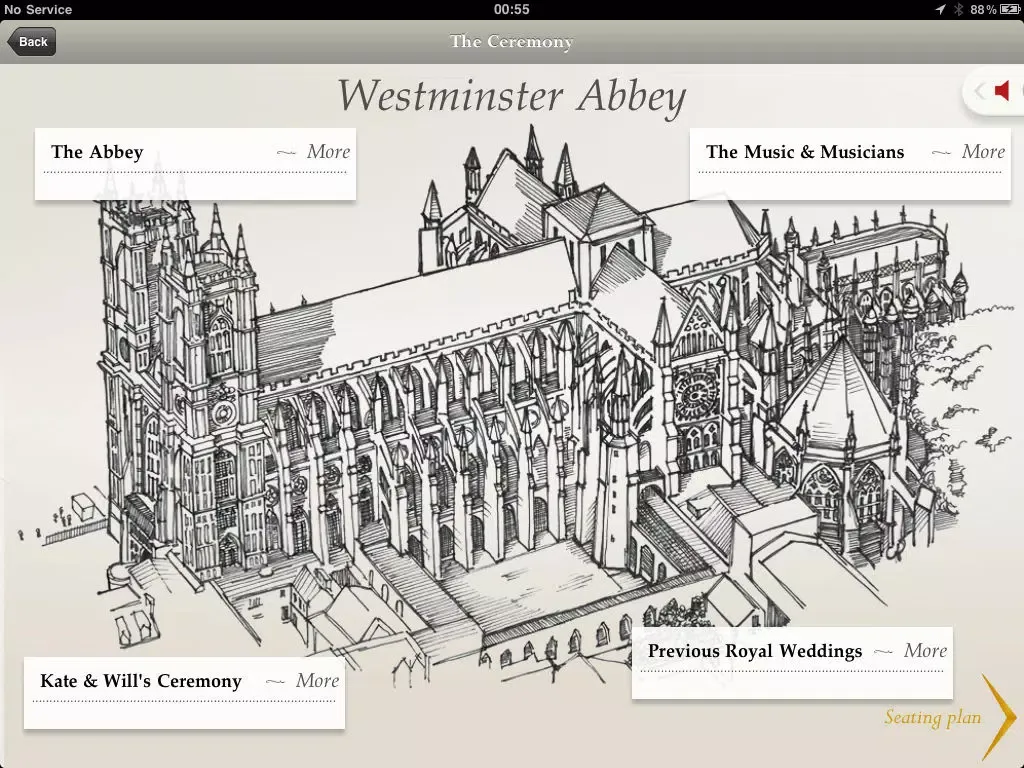Select Previous Royal Weddings title

click(755, 651)
